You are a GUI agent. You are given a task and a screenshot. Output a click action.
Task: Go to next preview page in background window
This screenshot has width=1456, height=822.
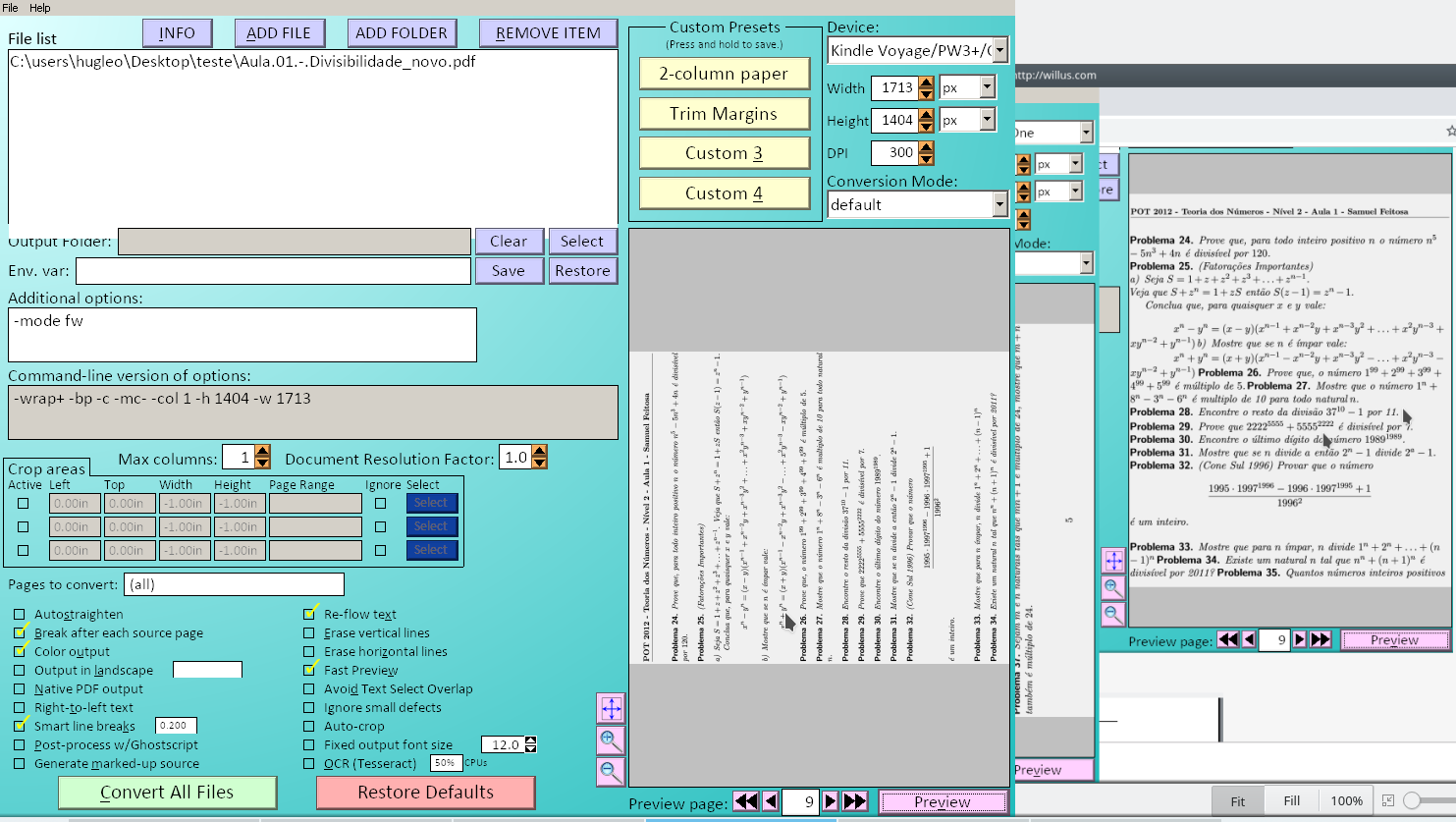click(x=1300, y=639)
